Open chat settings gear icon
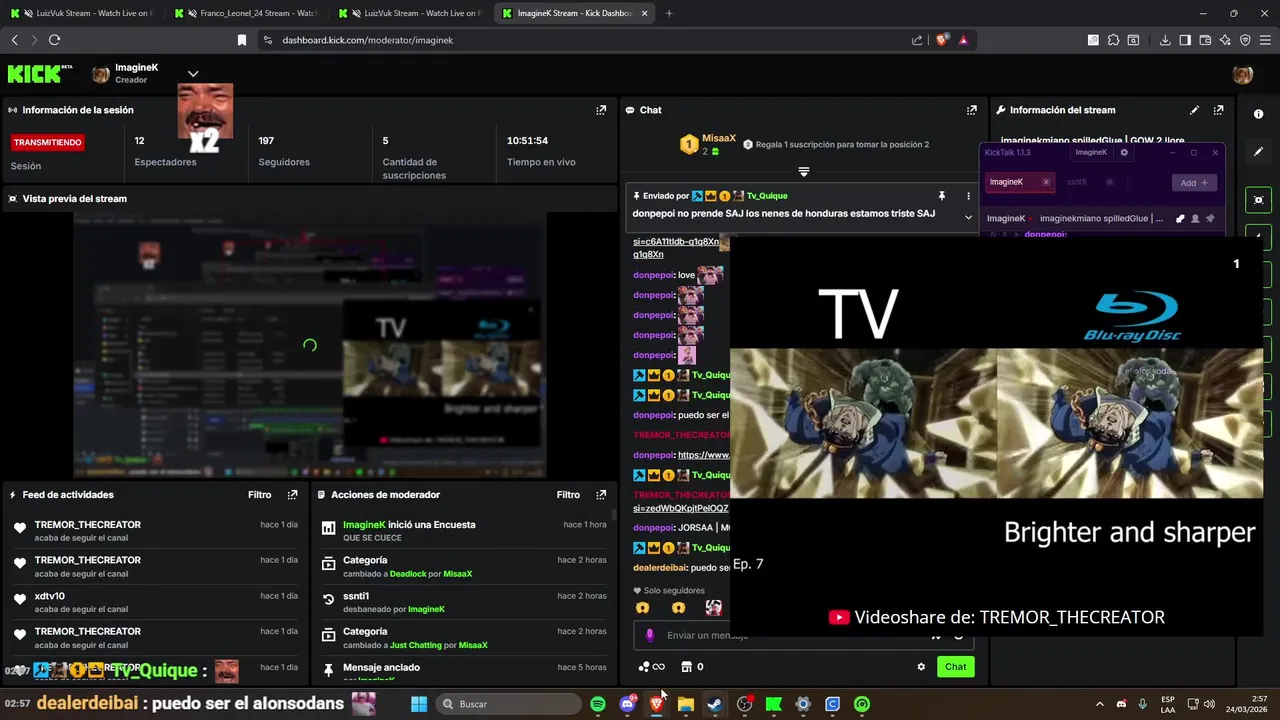 [x=921, y=667]
